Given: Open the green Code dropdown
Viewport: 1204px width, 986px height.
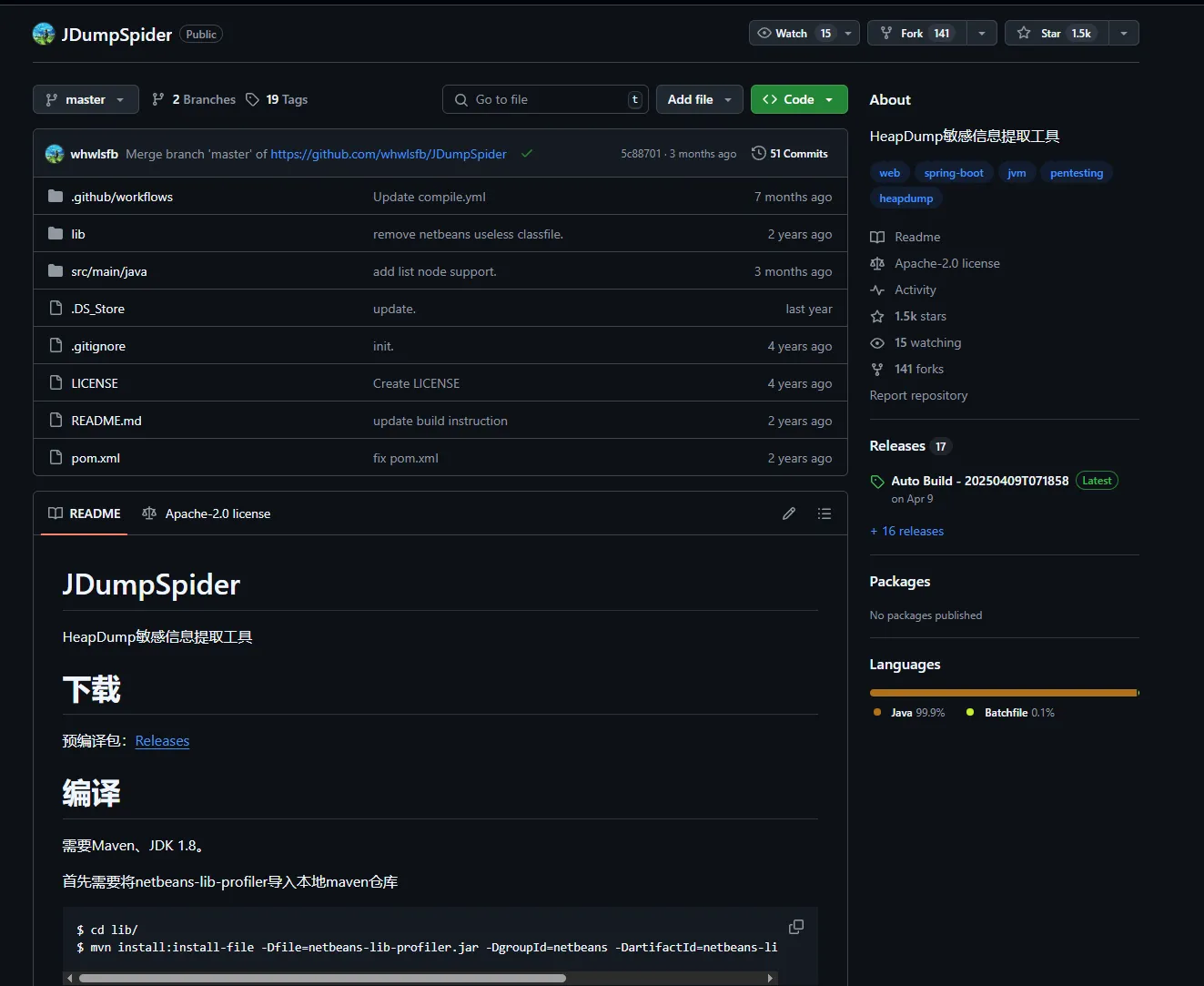Looking at the screenshot, I should pyautogui.click(x=798, y=99).
